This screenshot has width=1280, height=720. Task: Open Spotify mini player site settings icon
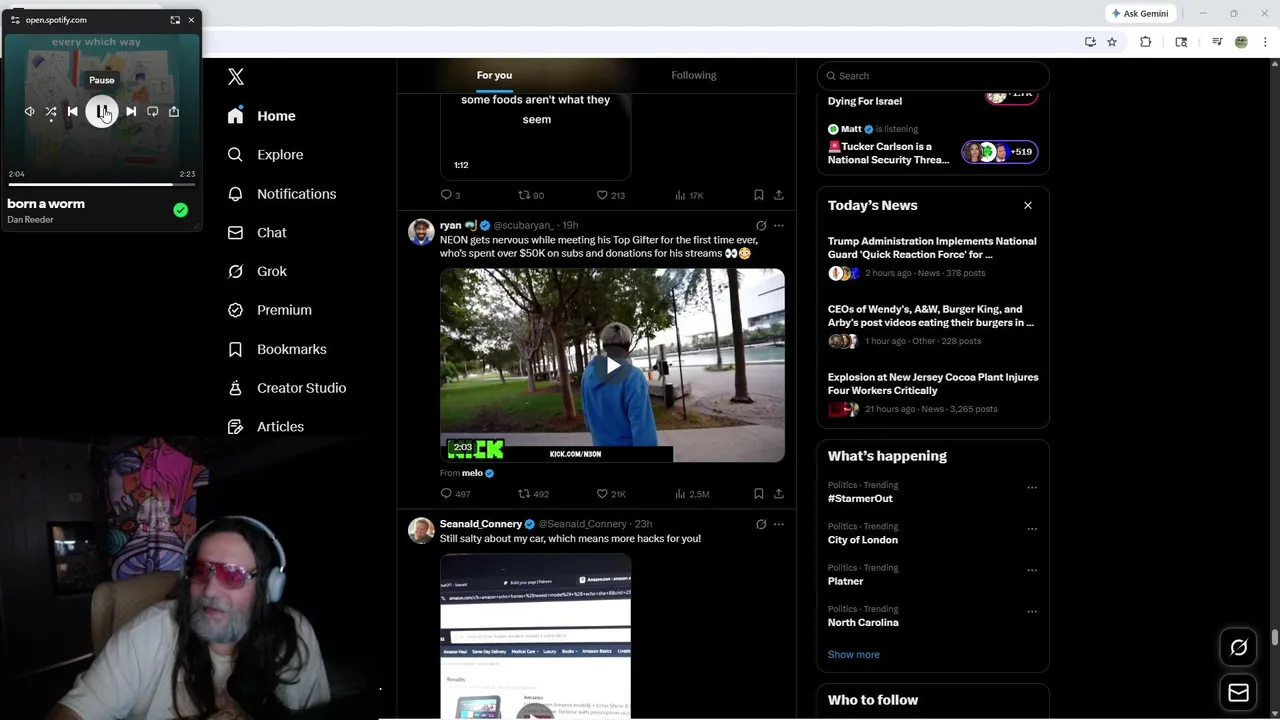click(x=15, y=20)
